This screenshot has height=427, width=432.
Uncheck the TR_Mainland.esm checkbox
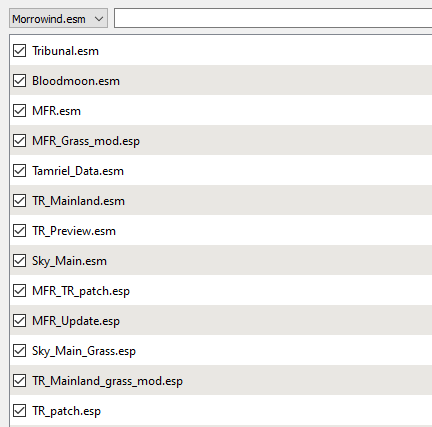pyautogui.click(x=19, y=201)
